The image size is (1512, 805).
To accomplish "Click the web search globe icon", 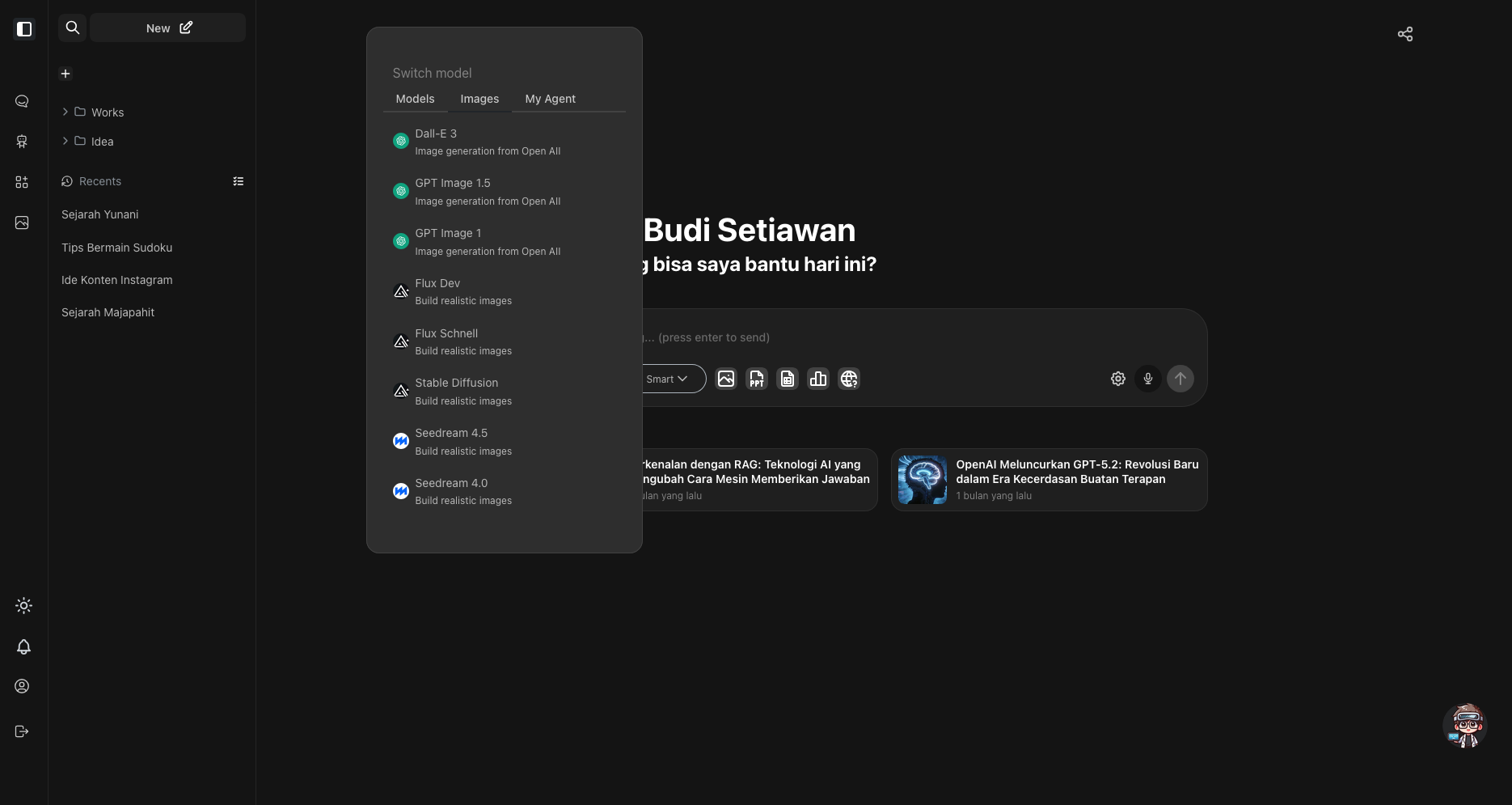I will [848, 379].
